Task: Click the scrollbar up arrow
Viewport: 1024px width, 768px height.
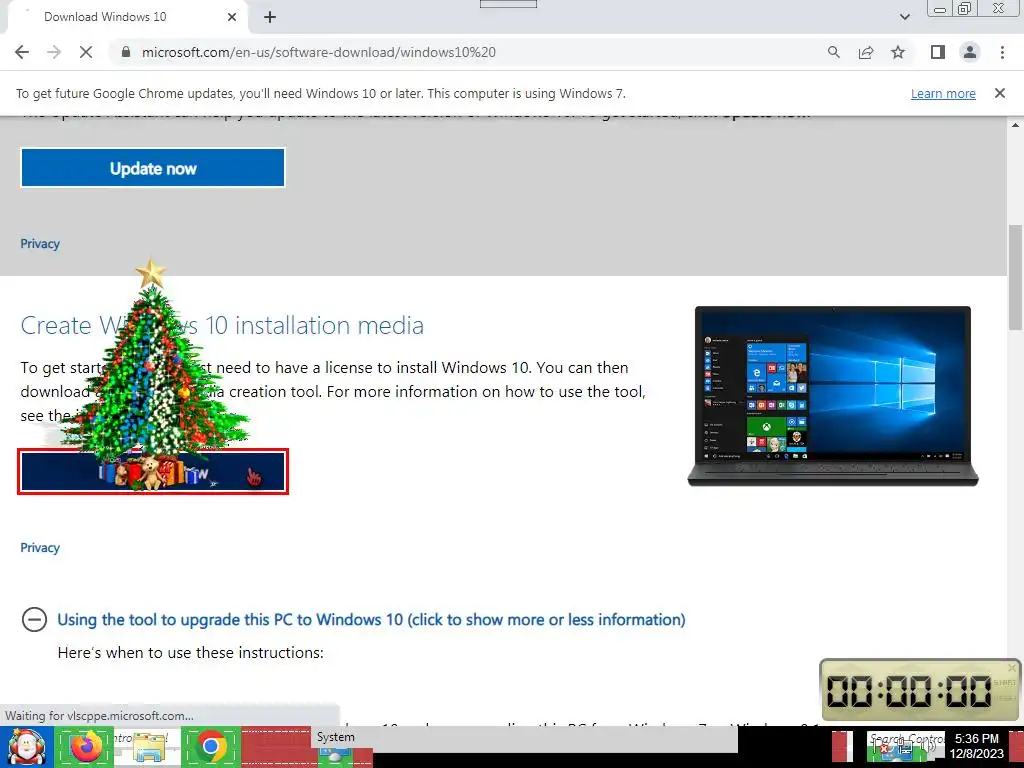Action: pyautogui.click(x=1015, y=125)
